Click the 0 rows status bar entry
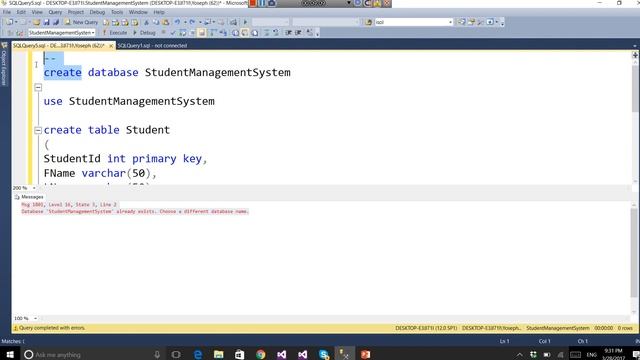 click(x=625, y=328)
